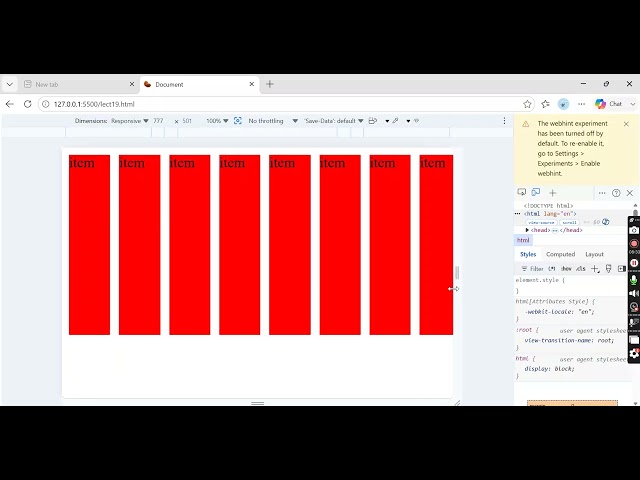Open Copilot Chat button
The height and width of the screenshot is (480, 640).
(x=608, y=104)
